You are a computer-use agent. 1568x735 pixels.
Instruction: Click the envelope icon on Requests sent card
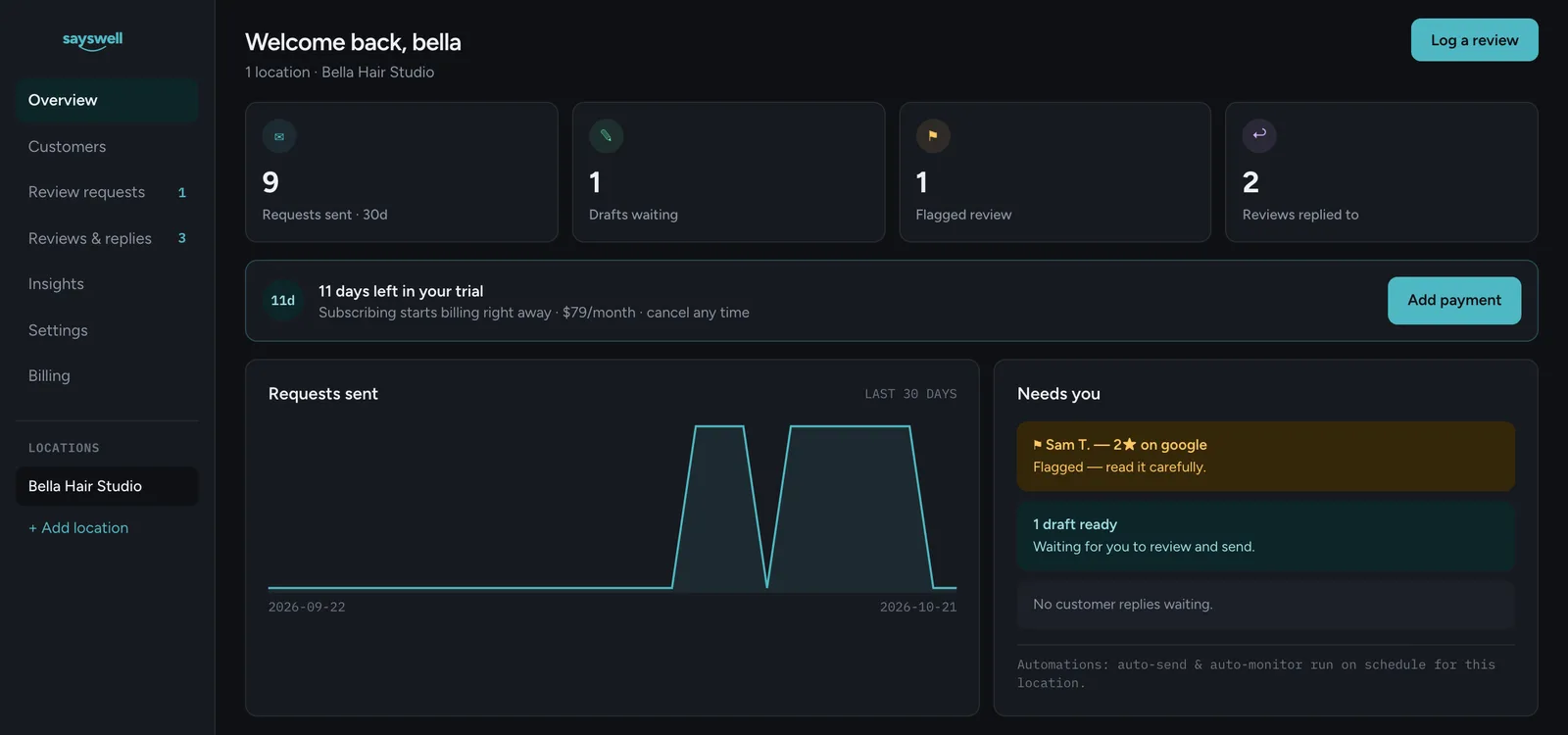(x=279, y=136)
